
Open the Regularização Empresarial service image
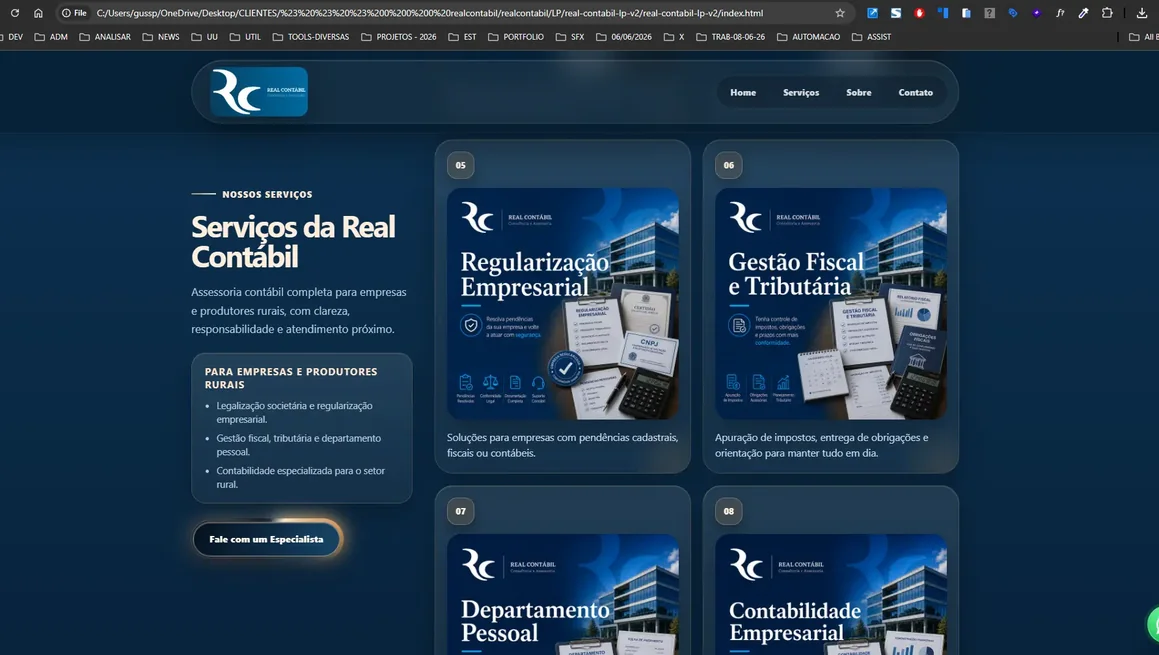(x=562, y=304)
